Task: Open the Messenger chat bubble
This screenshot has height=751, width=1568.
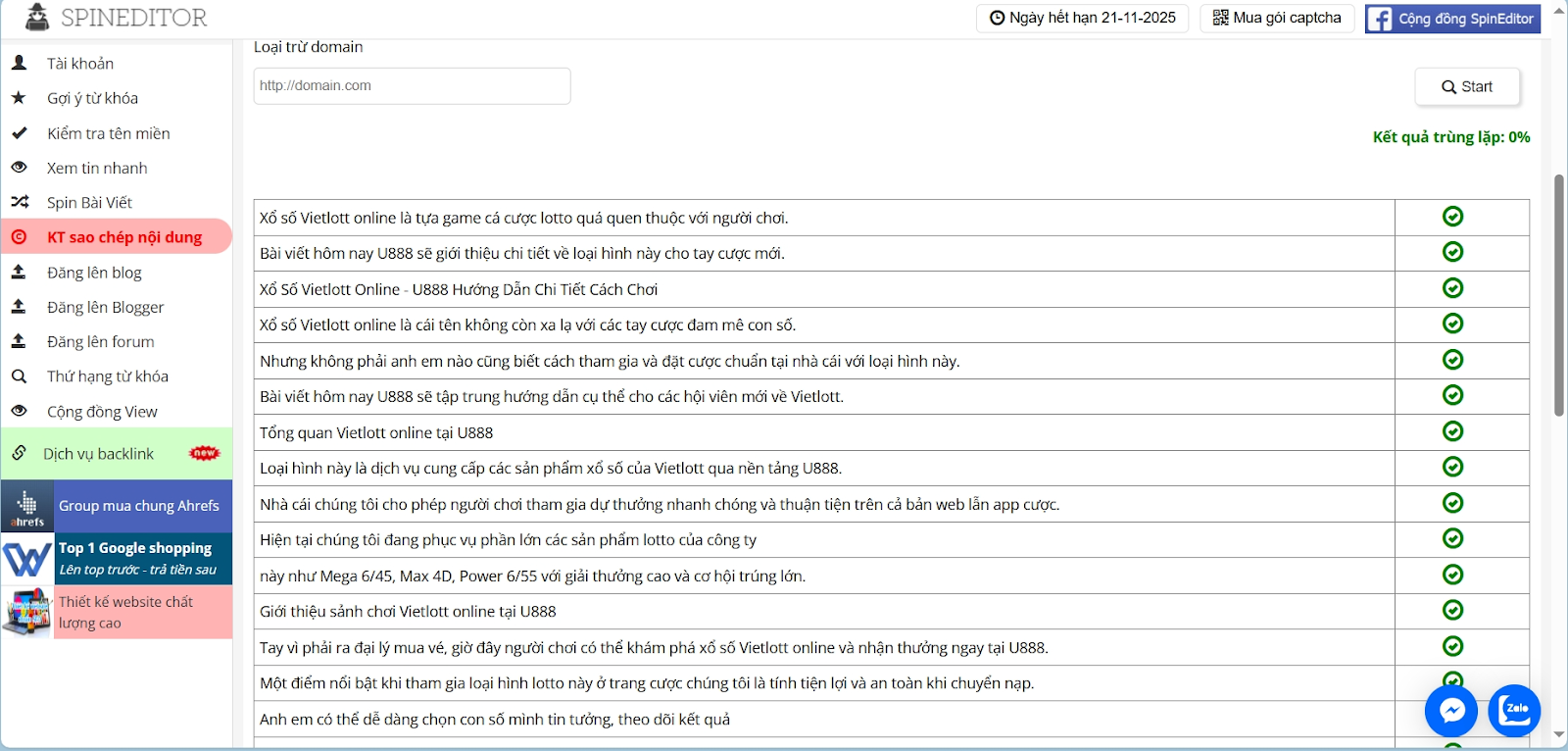Action: coord(1451,710)
